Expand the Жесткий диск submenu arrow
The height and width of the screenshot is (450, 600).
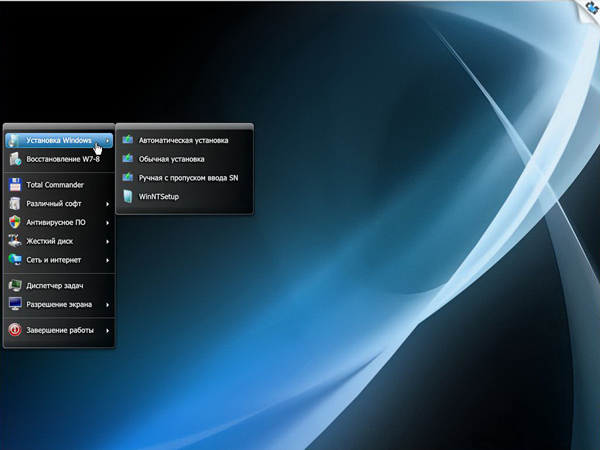(108, 241)
